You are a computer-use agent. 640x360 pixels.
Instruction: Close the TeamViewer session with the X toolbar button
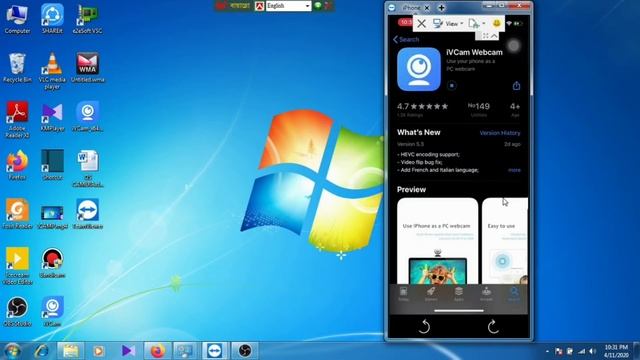point(422,24)
